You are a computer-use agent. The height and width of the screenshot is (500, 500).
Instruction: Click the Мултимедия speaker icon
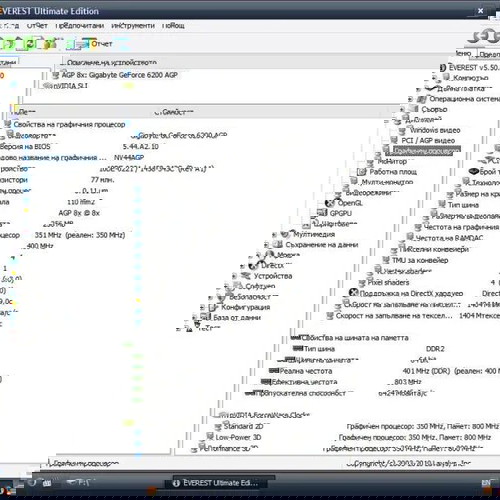(285, 234)
